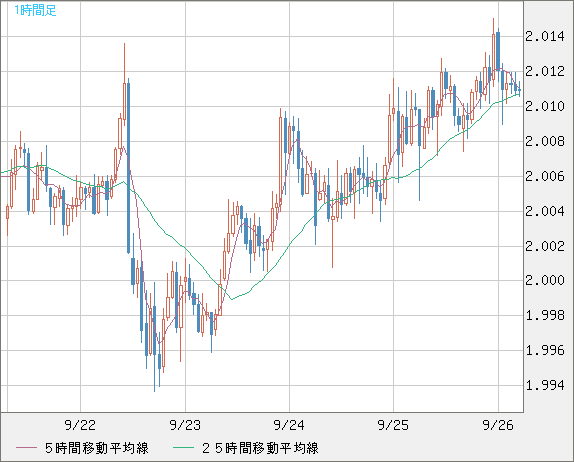Image resolution: width=574 pixels, height=462 pixels.
Task: Click the 9/26 date axis label
Action: 498,425
